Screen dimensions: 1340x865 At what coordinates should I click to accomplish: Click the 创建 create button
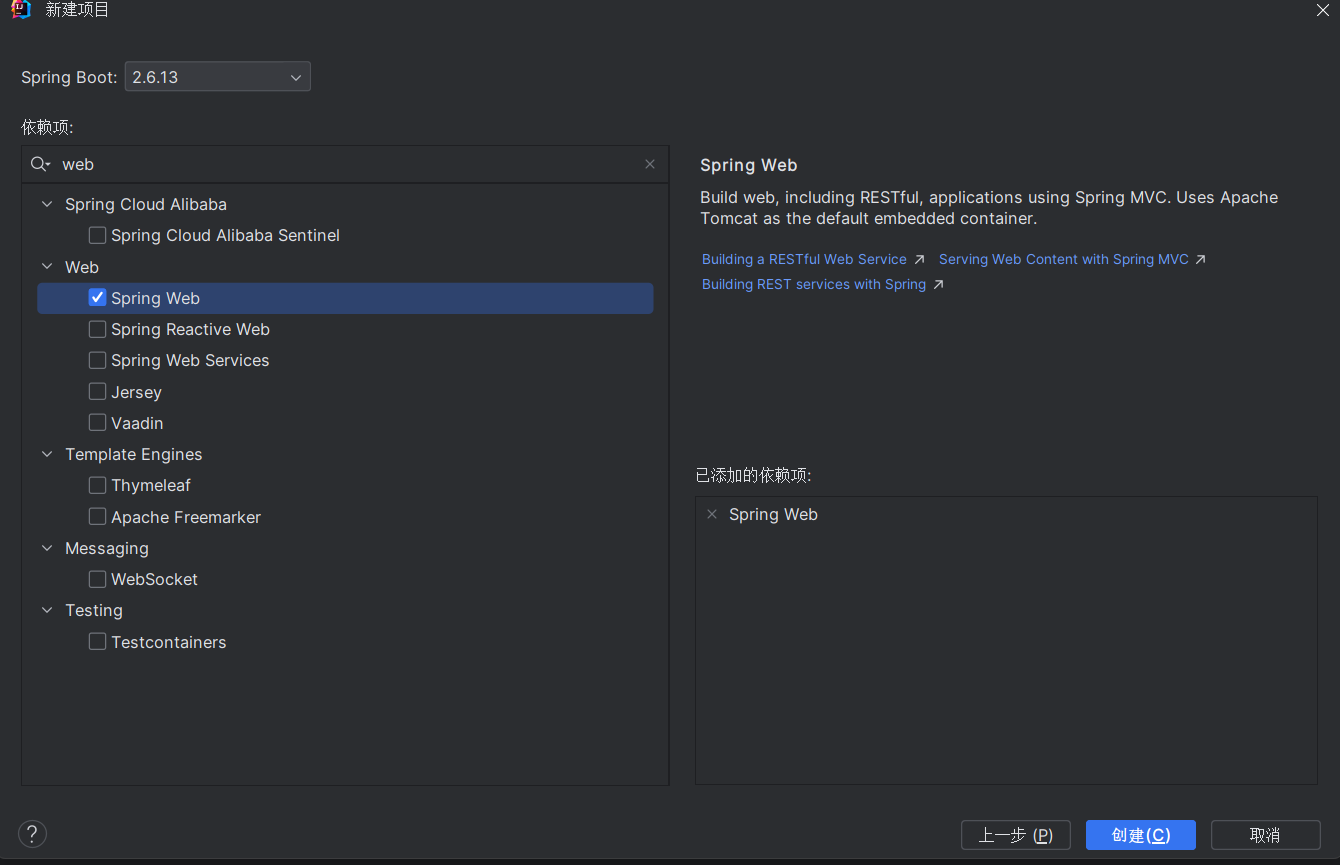(1140, 835)
